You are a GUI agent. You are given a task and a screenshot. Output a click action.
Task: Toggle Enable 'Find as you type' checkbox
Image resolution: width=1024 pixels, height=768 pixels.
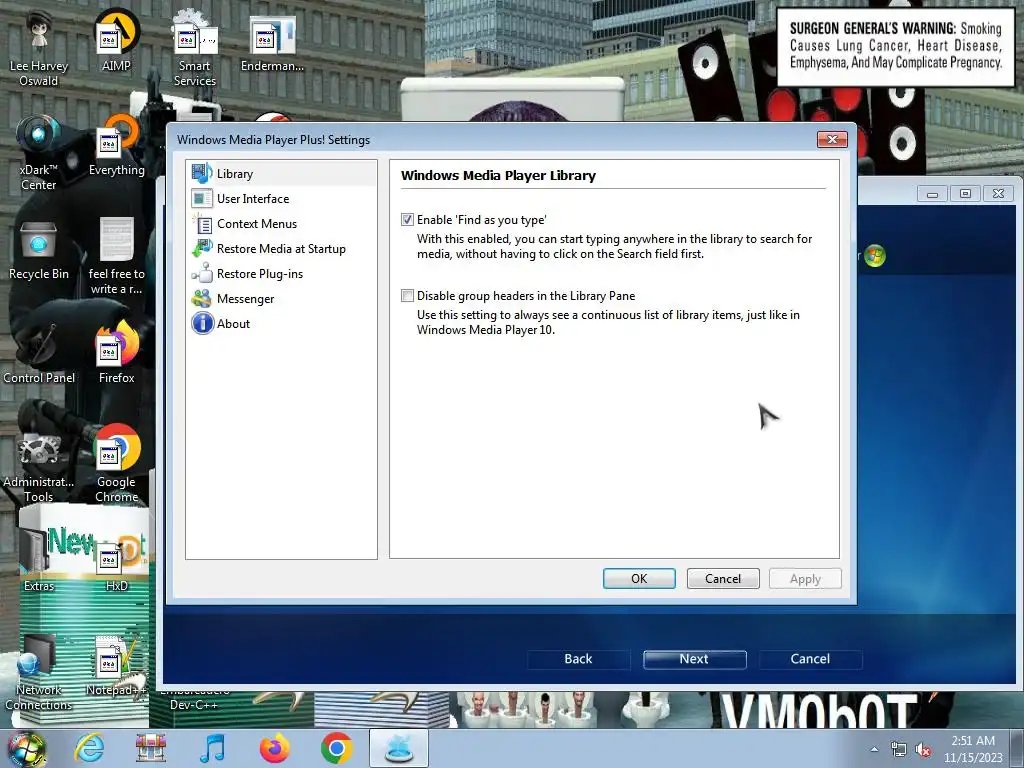408,220
